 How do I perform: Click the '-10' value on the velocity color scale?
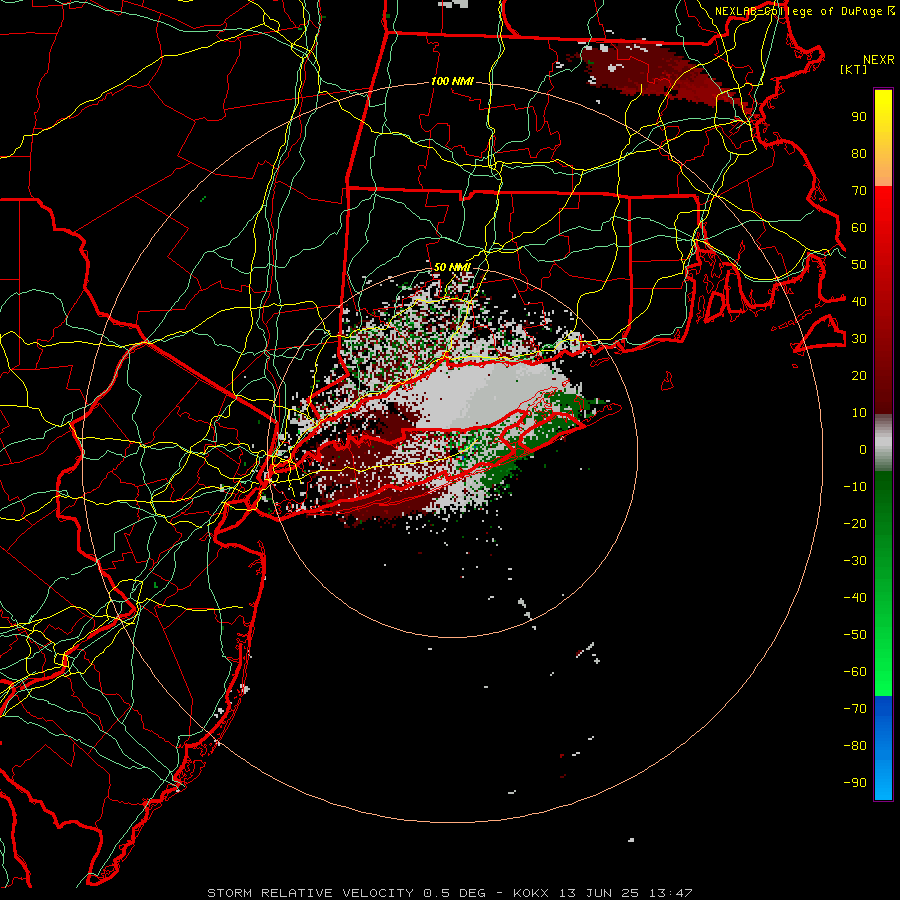pos(855,487)
